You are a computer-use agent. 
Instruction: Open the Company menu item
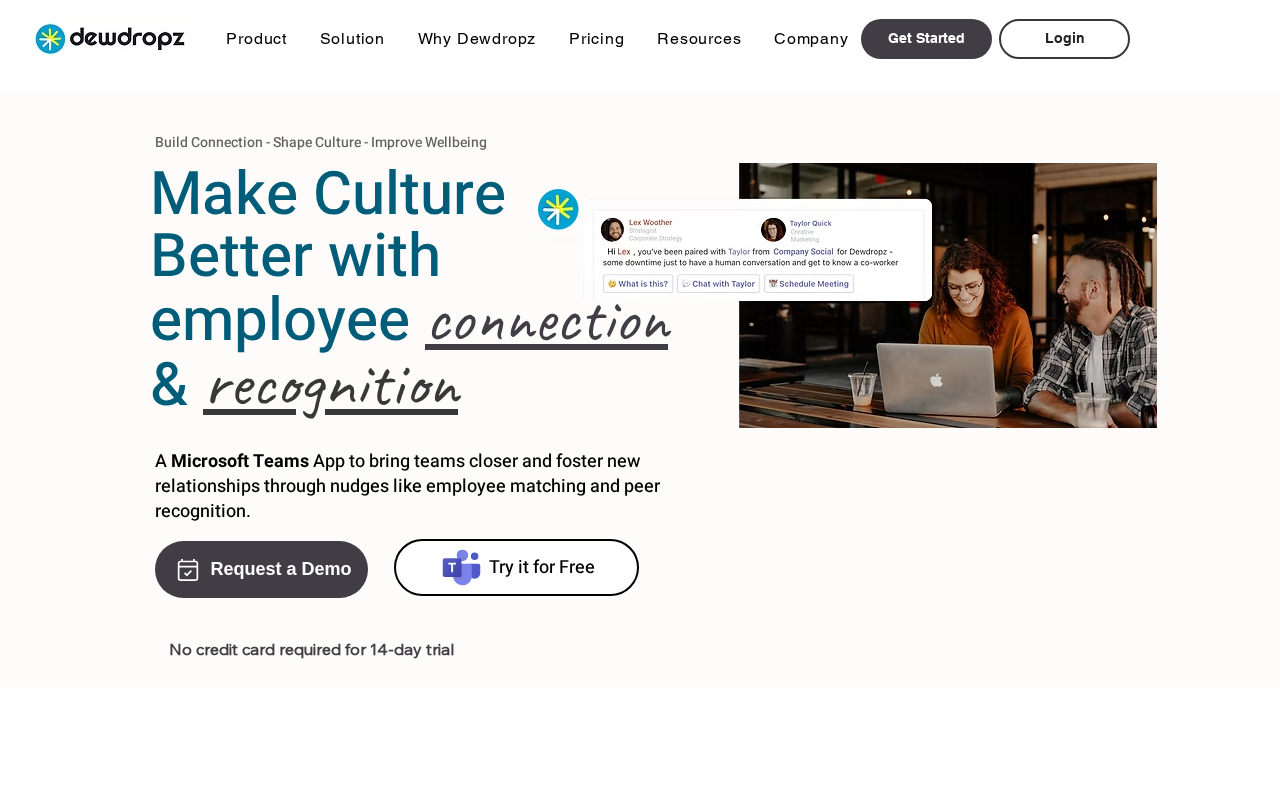click(811, 39)
